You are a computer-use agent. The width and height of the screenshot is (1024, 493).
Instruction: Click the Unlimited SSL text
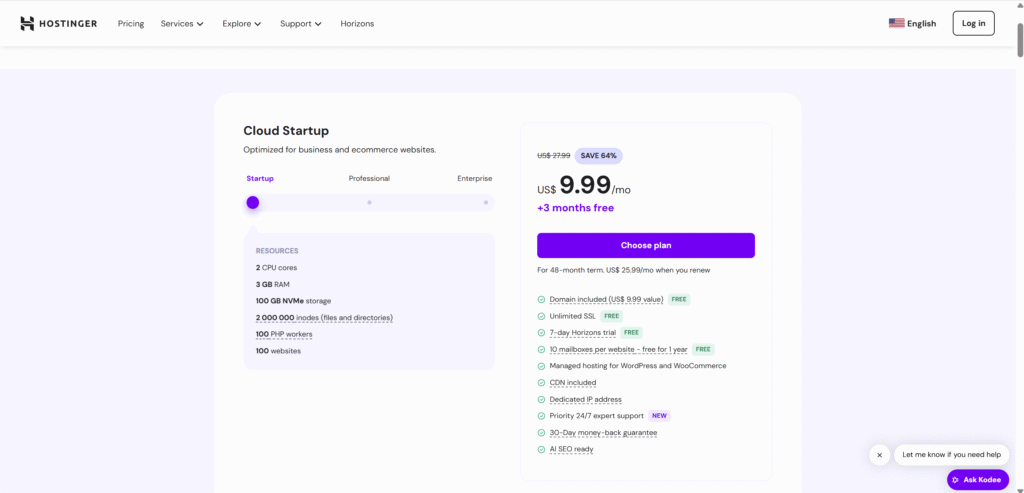[573, 316]
